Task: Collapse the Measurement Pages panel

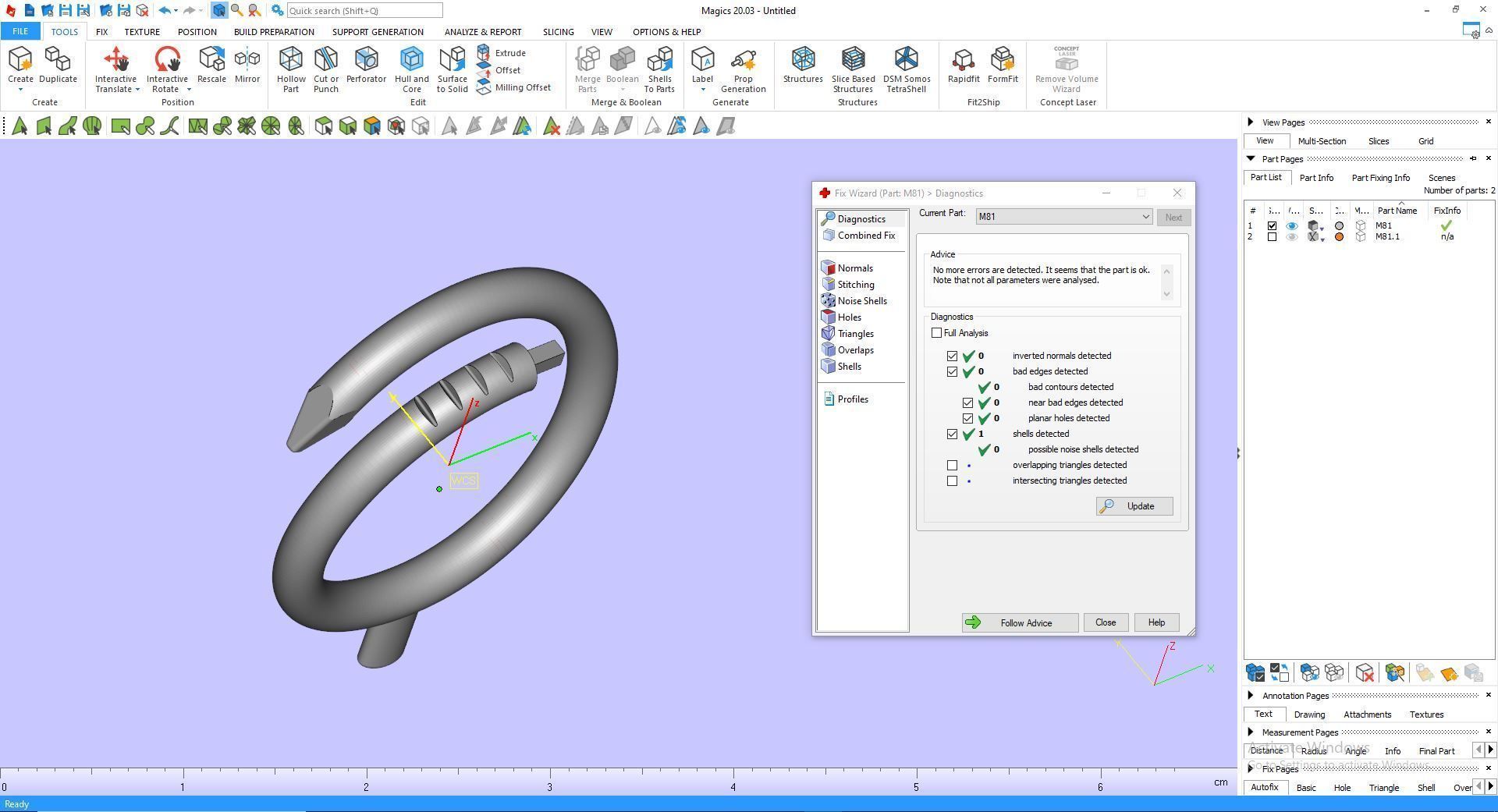Action: click(x=1251, y=732)
